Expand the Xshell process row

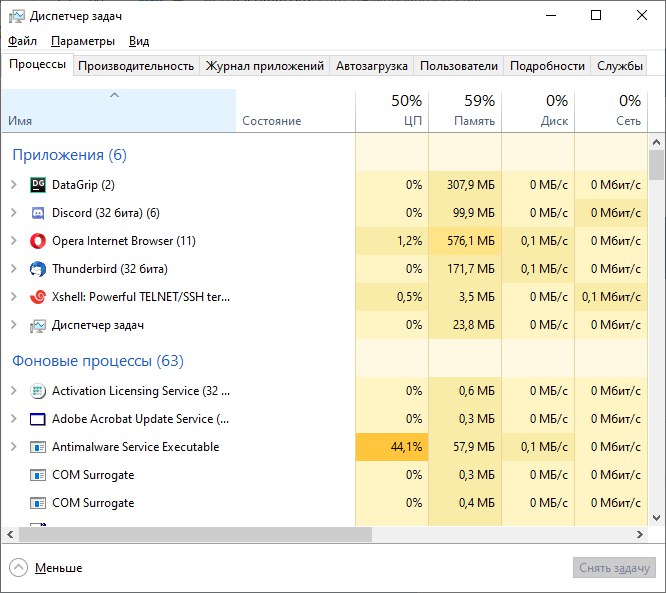click(x=14, y=296)
